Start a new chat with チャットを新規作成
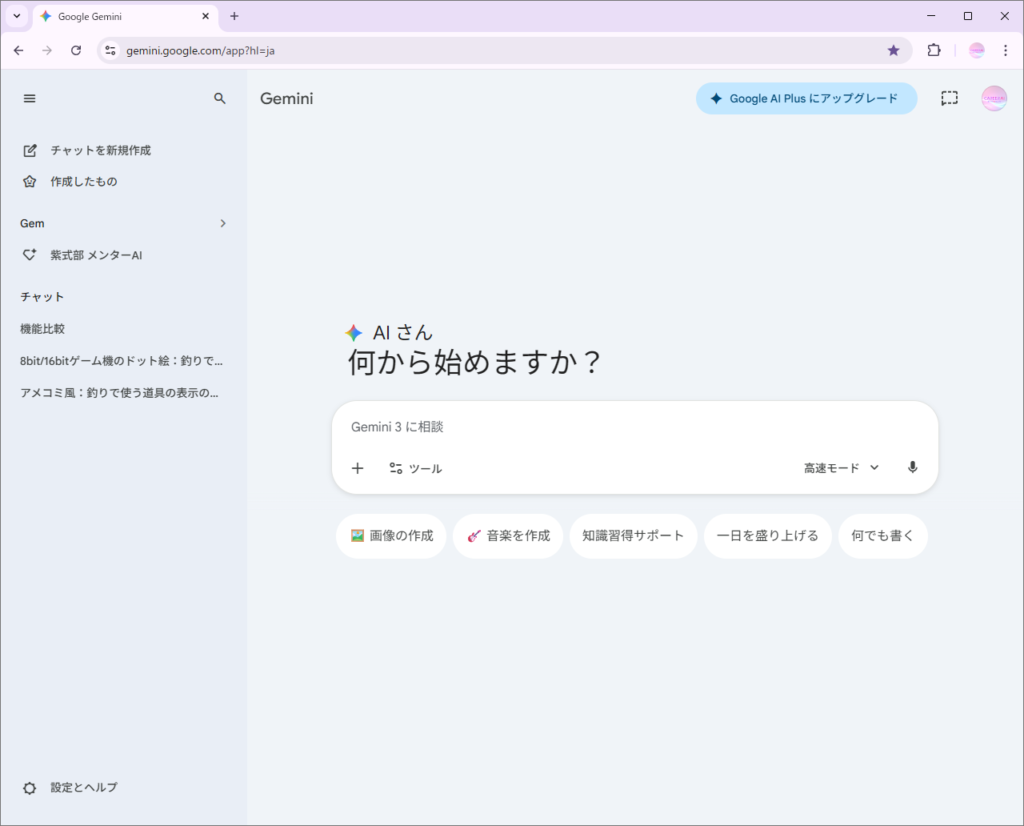Image resolution: width=1024 pixels, height=826 pixels. click(x=100, y=150)
